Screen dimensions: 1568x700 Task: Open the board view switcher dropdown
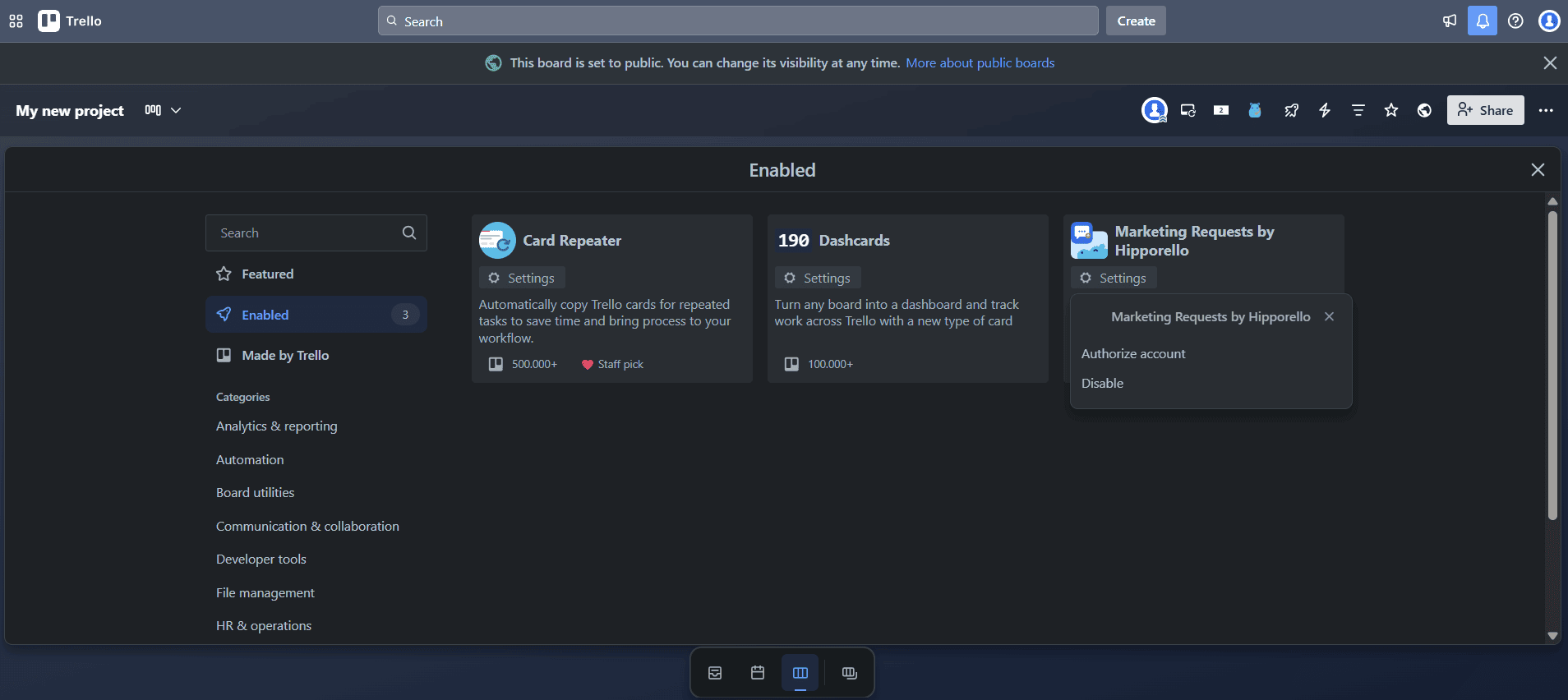click(163, 110)
